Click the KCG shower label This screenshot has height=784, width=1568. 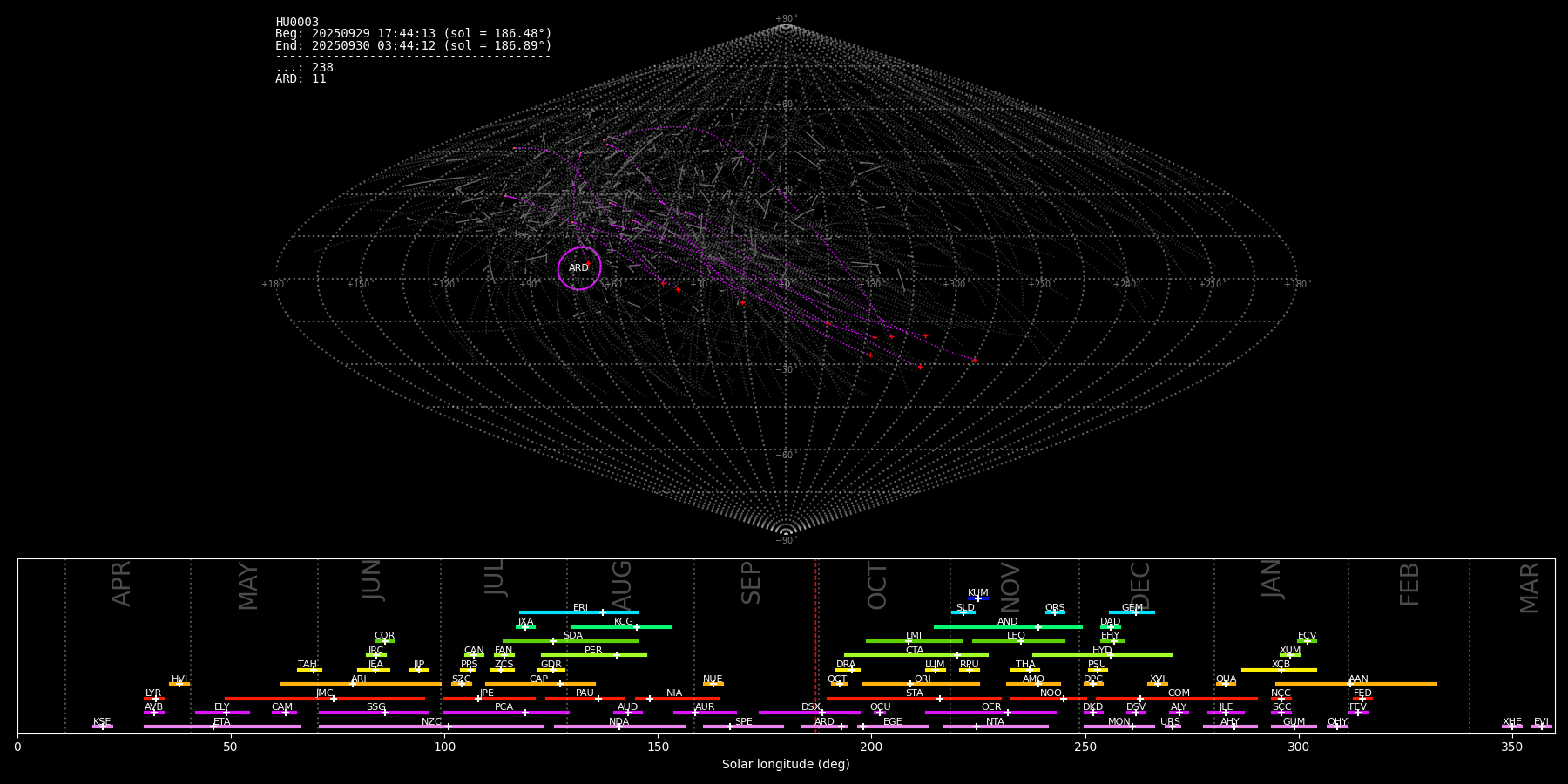pos(624,622)
